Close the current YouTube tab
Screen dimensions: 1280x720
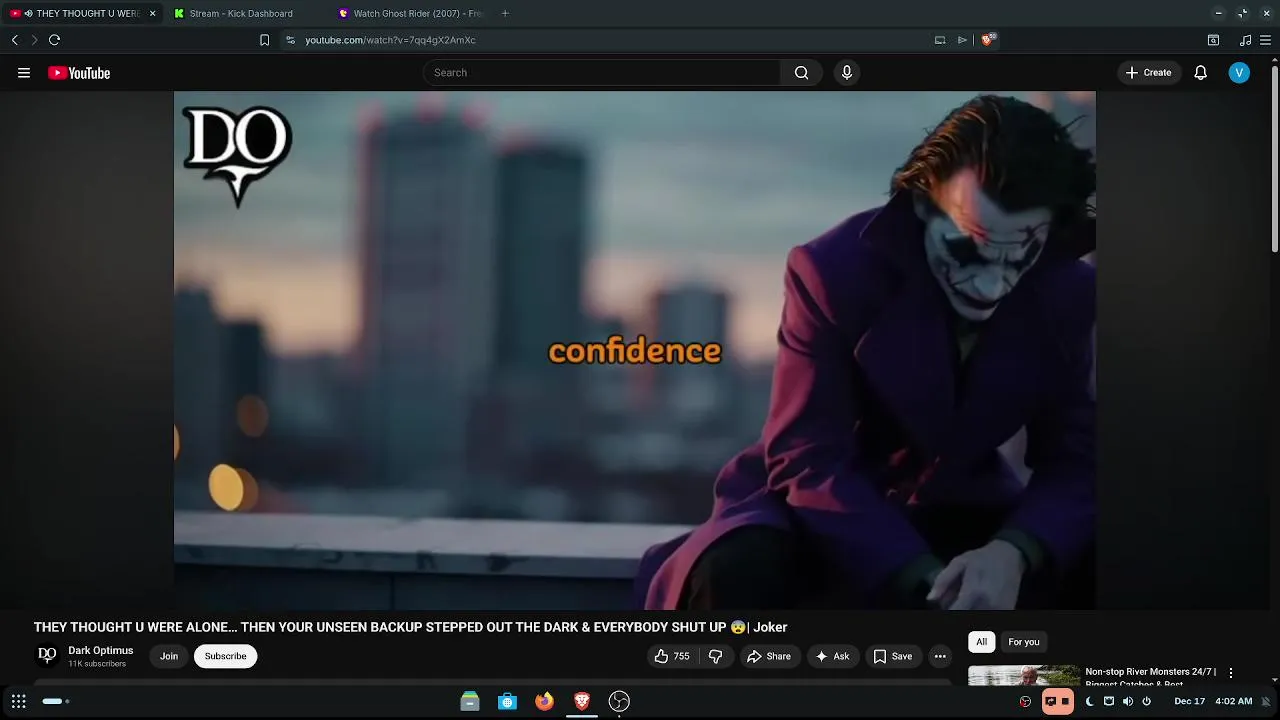(152, 13)
